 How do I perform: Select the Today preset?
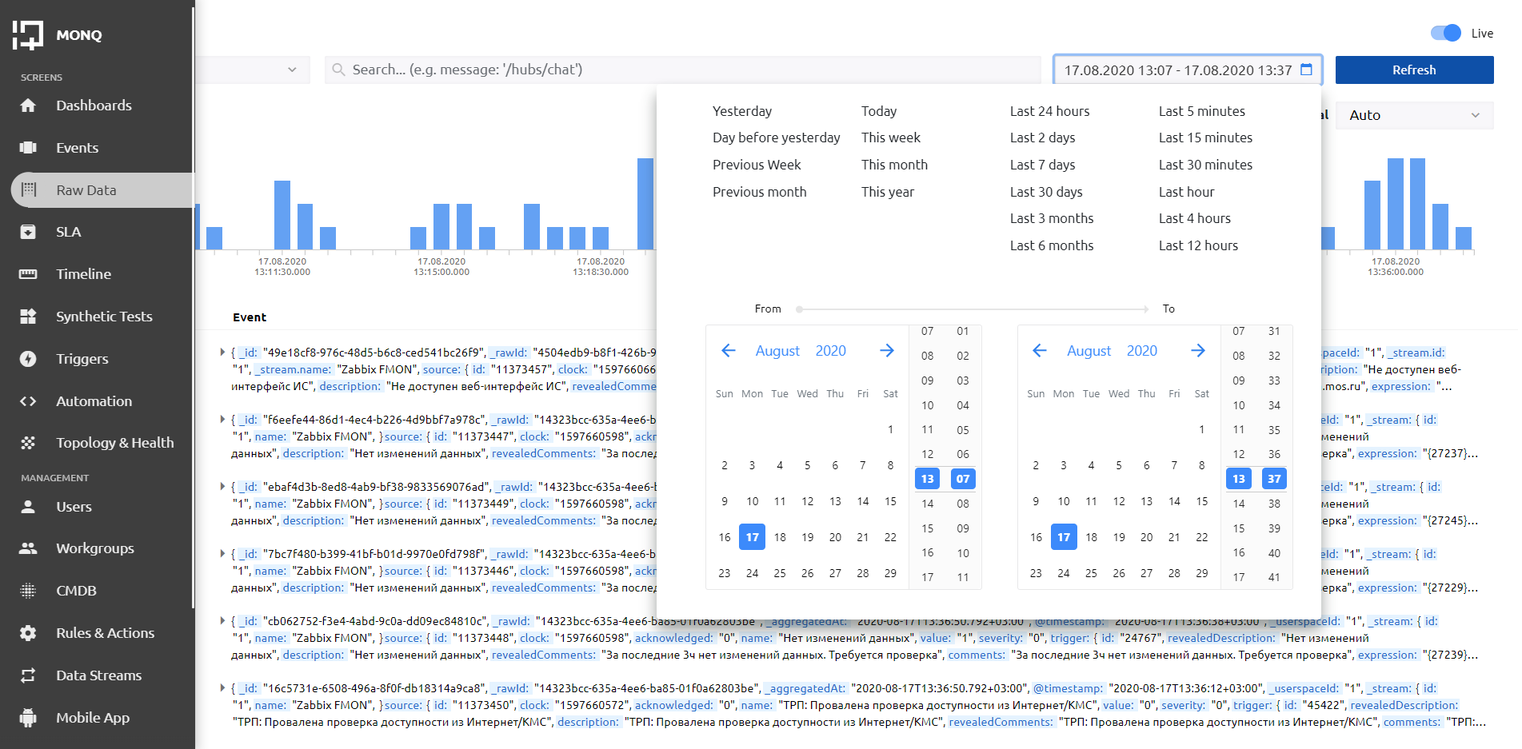point(879,111)
